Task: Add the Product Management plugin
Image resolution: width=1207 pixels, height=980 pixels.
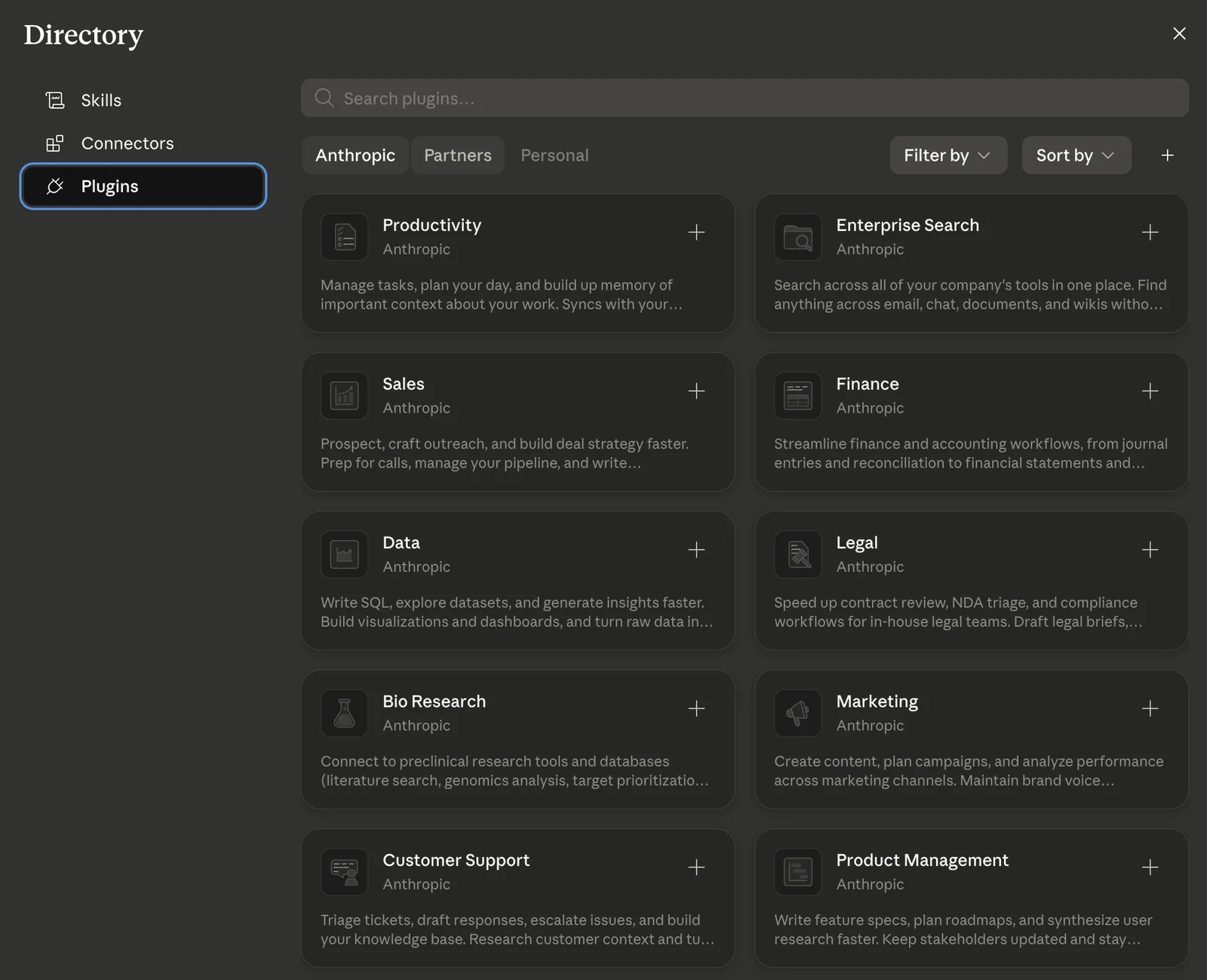Action: 1150,868
